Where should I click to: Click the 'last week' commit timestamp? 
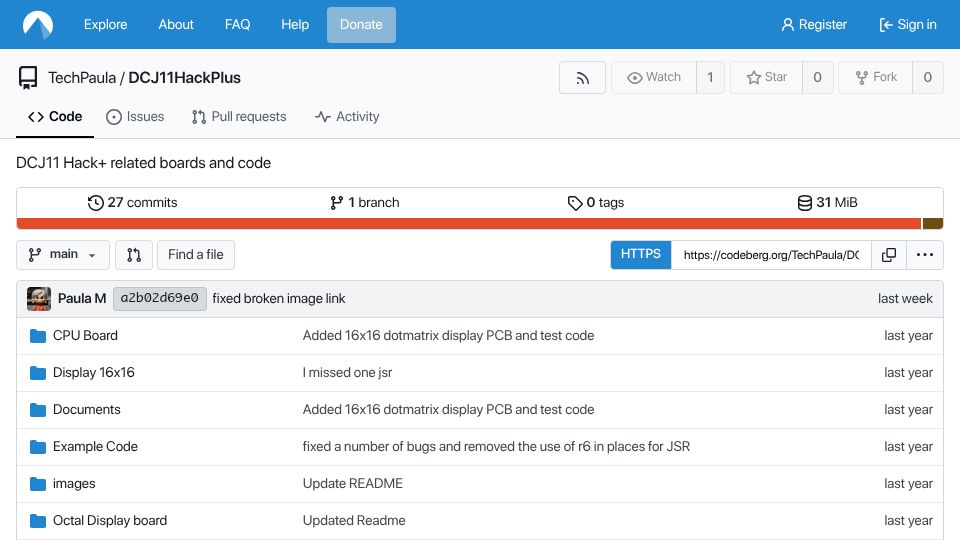tap(905, 299)
